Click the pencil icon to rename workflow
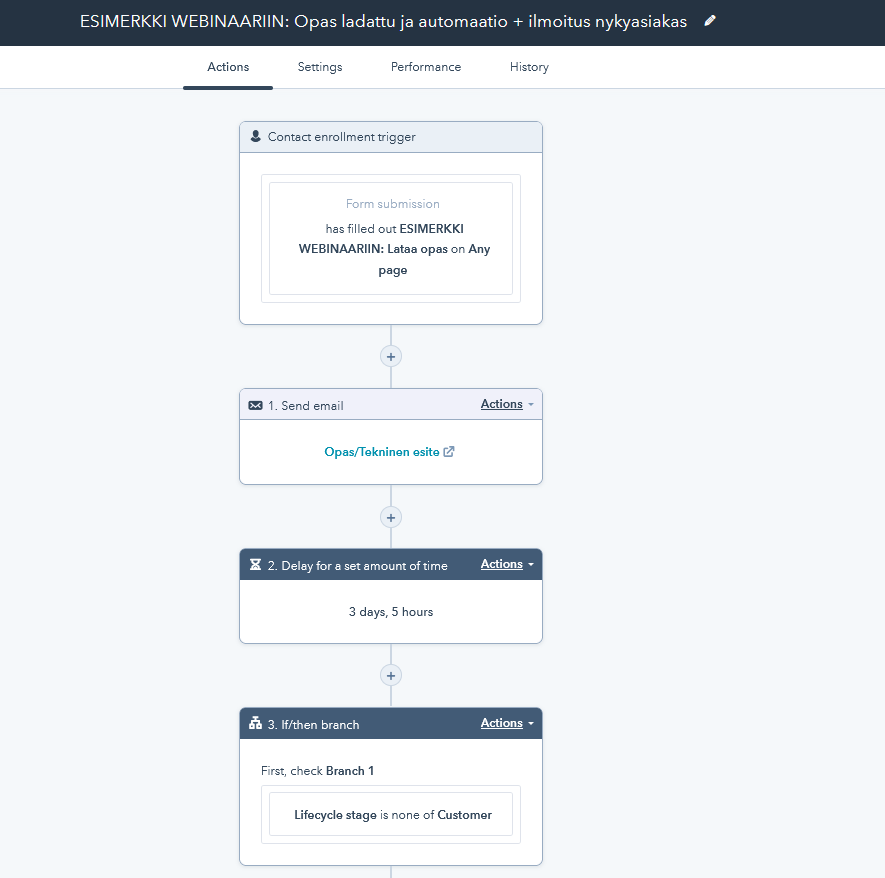The width and height of the screenshot is (885, 878). [710, 21]
